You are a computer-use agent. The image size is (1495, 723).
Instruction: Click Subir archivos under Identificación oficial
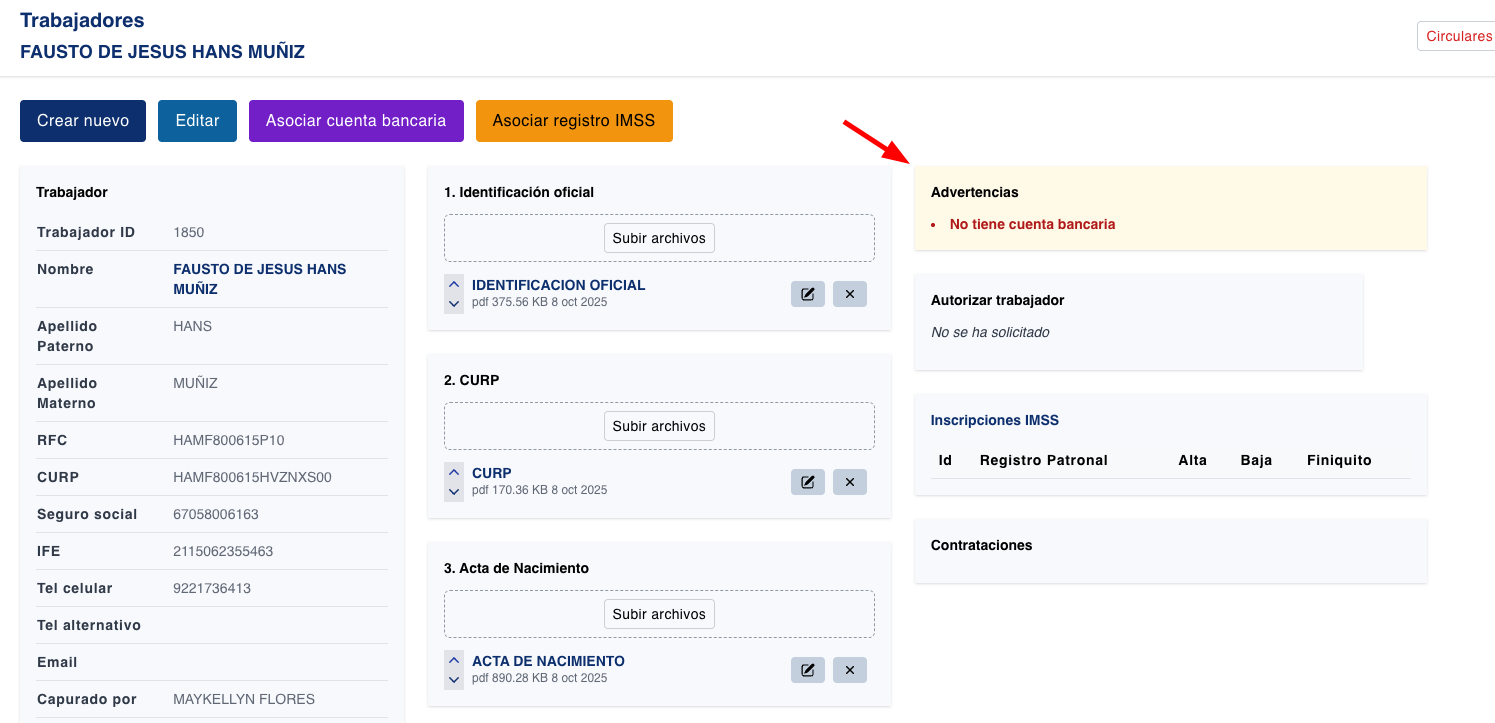[659, 237]
